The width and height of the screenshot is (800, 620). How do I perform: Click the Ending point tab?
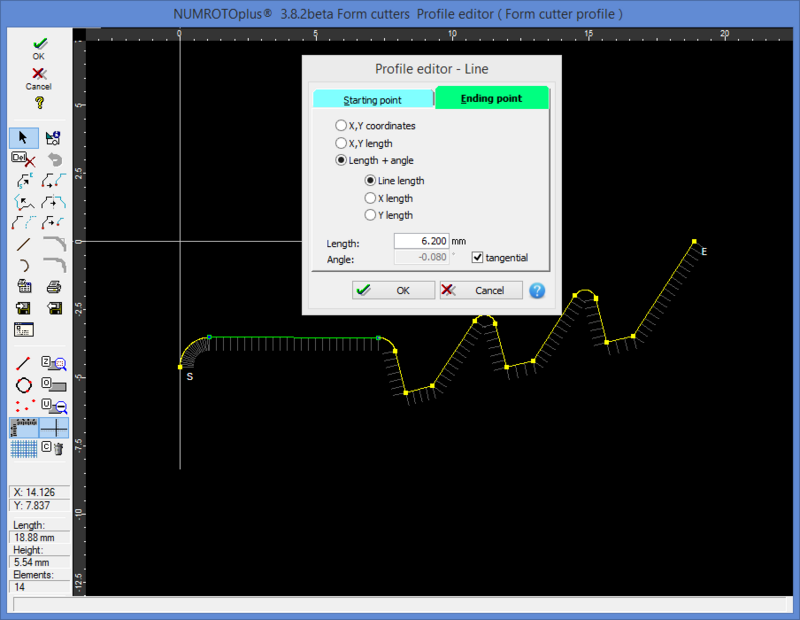[x=492, y=98]
